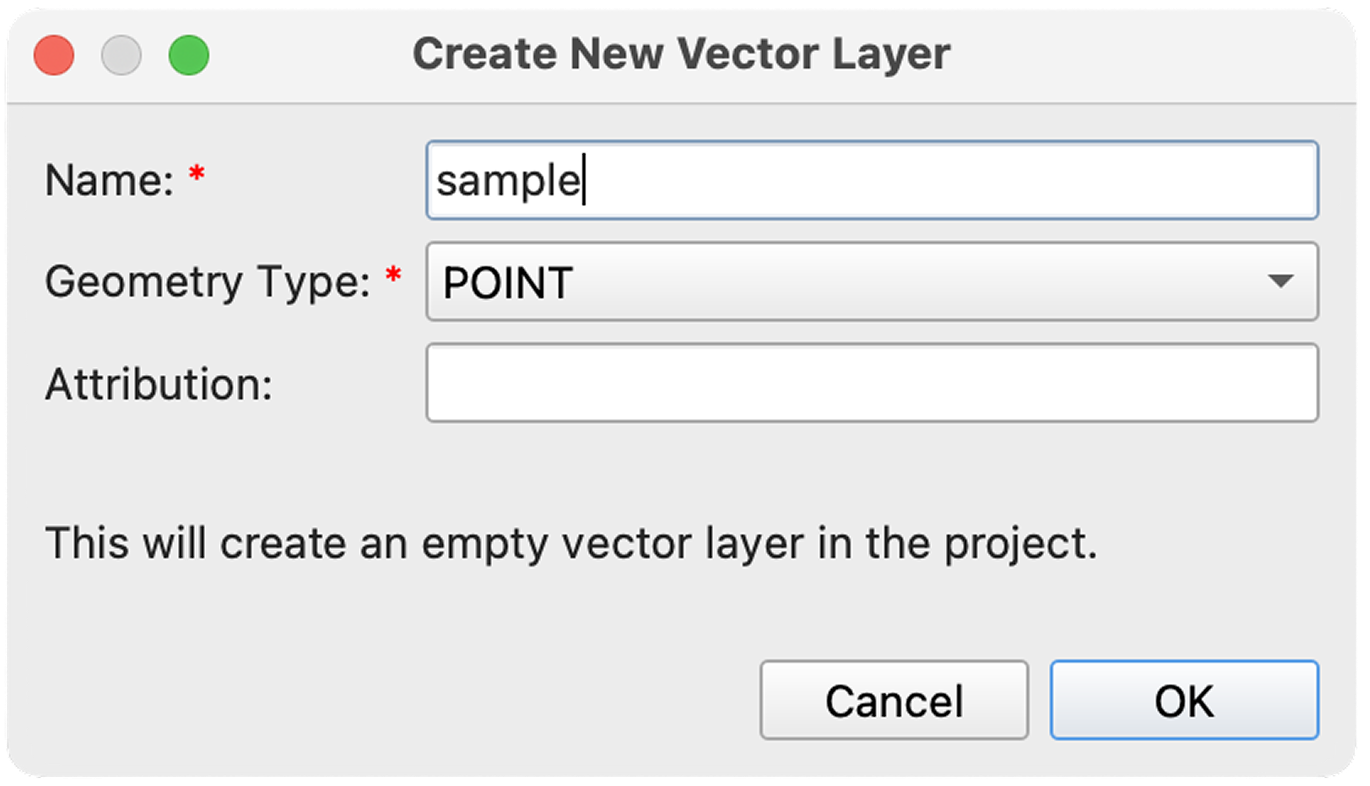The height and width of the screenshot is (786, 1370).
Task: Click the Attribution input box
Action: (x=870, y=382)
